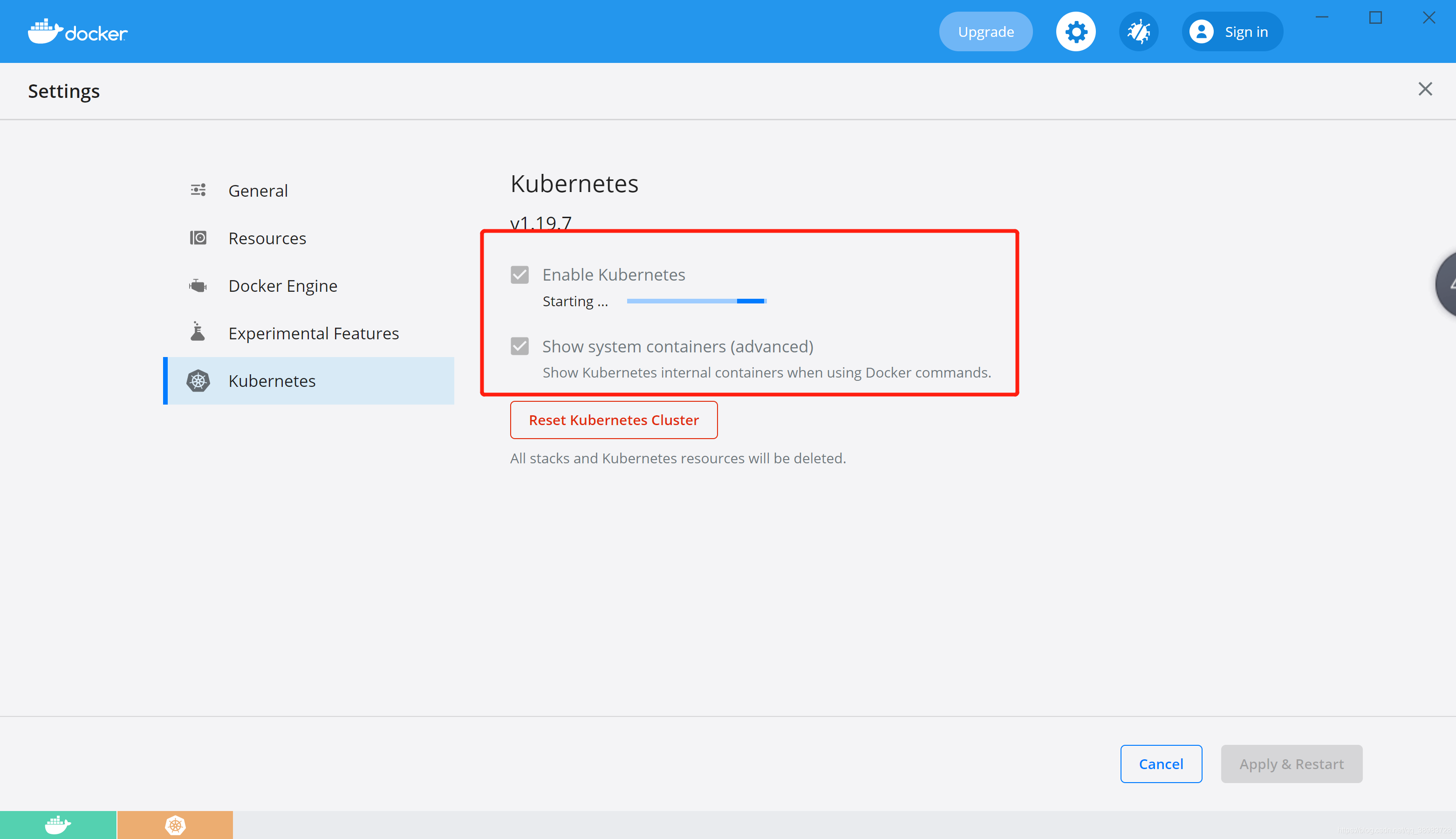Close the Docker Desktop window
The width and height of the screenshot is (1456, 839).
(1429, 17)
